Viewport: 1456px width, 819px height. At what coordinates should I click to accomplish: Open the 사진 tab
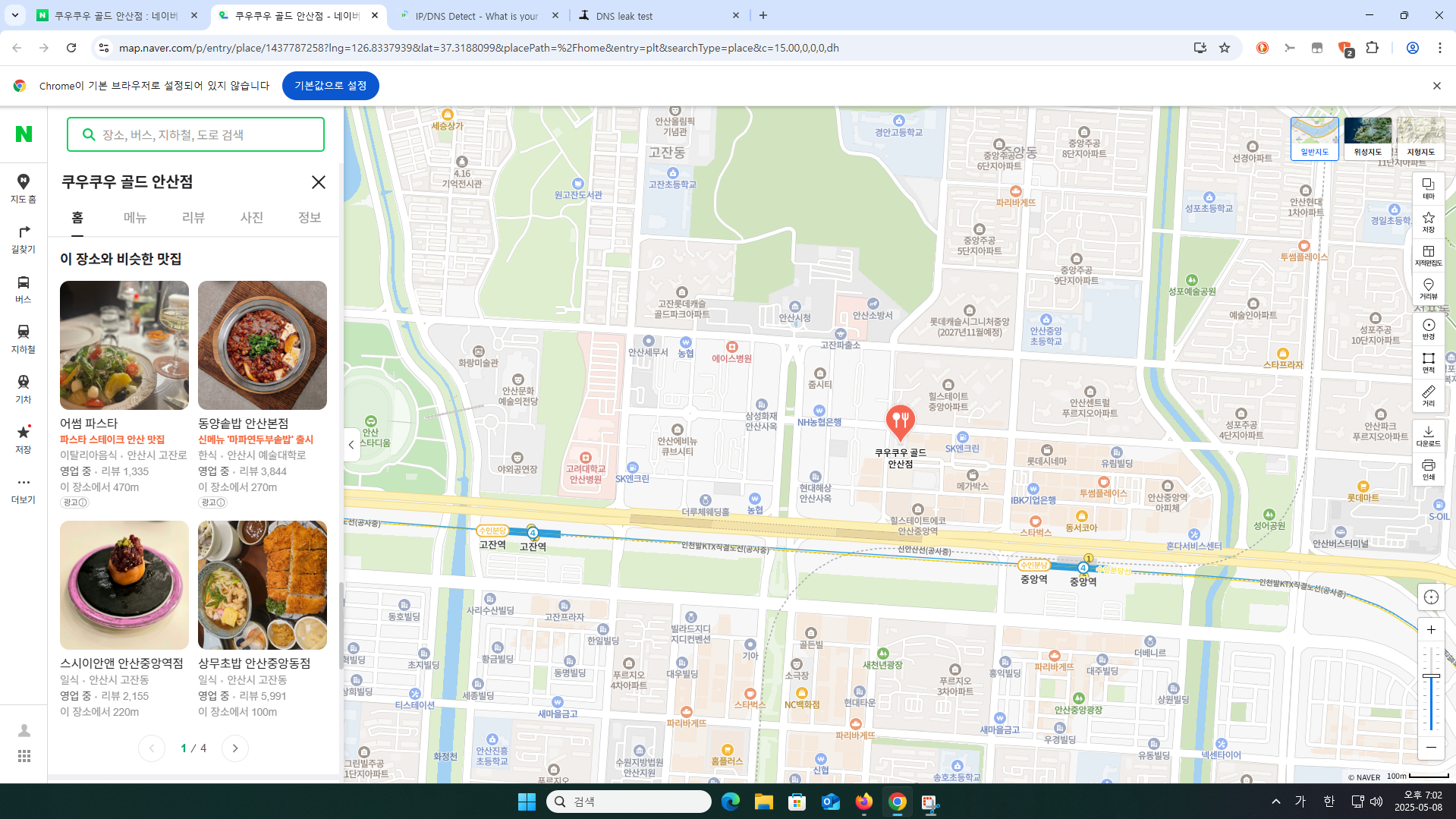pos(251,218)
